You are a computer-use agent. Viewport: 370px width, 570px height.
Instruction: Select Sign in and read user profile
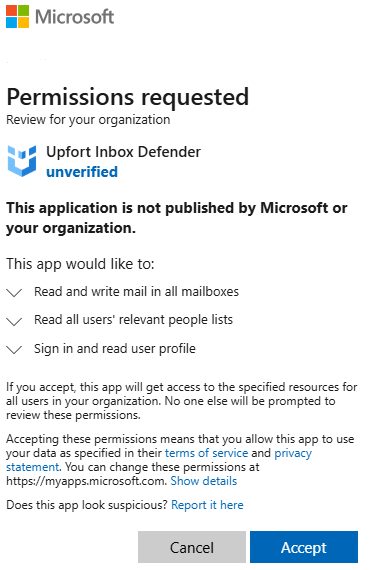tap(115, 349)
